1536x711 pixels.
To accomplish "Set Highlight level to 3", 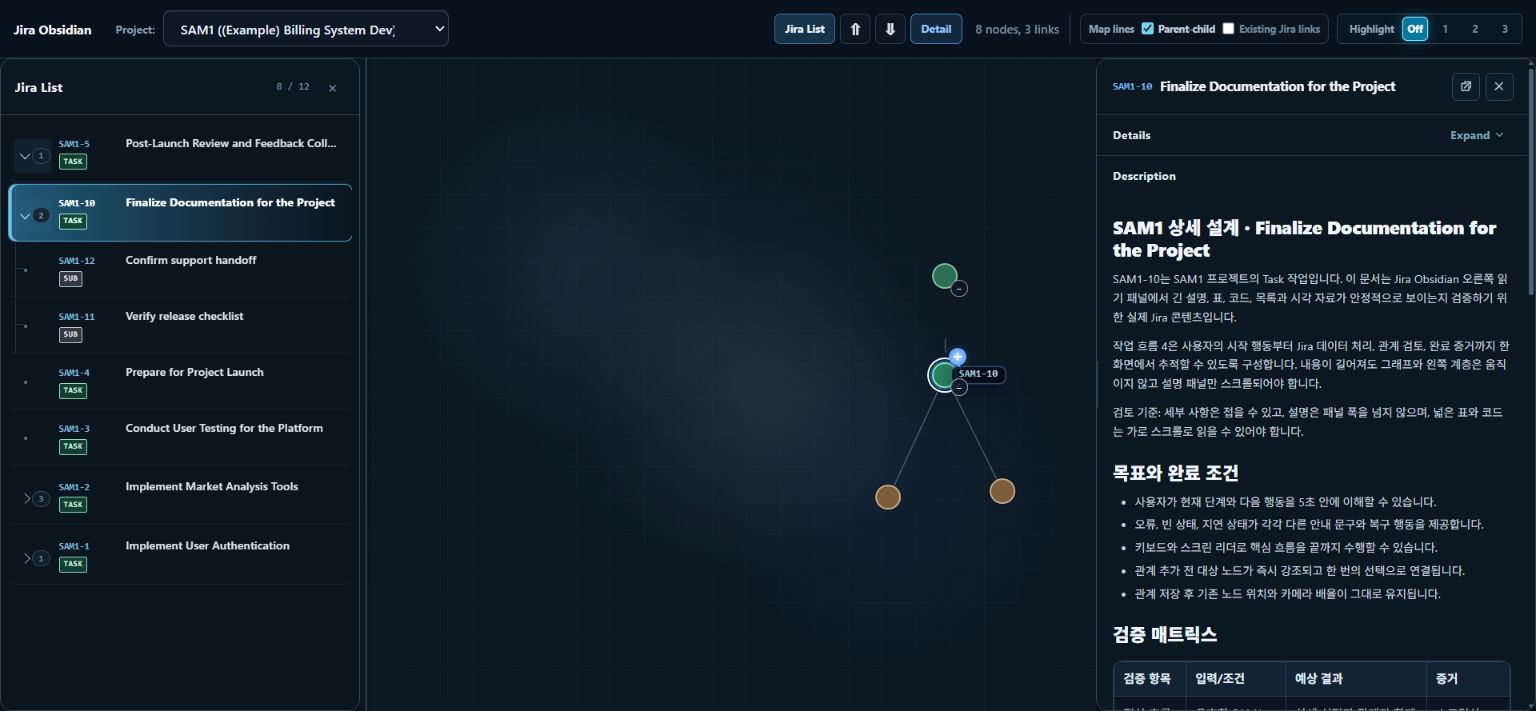I will click(x=1505, y=29).
